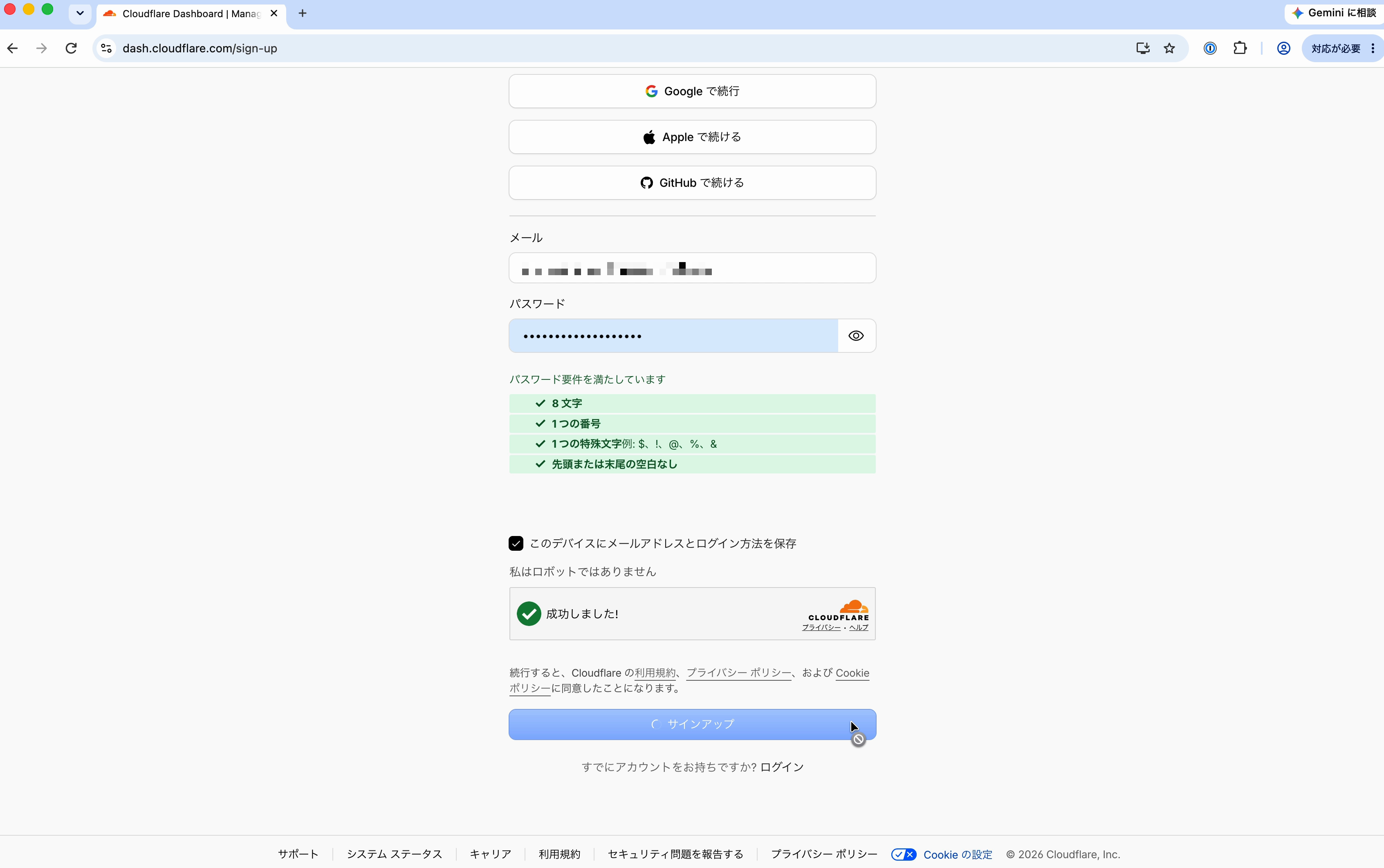Bookmark this page with the star icon
1384x868 pixels.
[x=1169, y=48]
